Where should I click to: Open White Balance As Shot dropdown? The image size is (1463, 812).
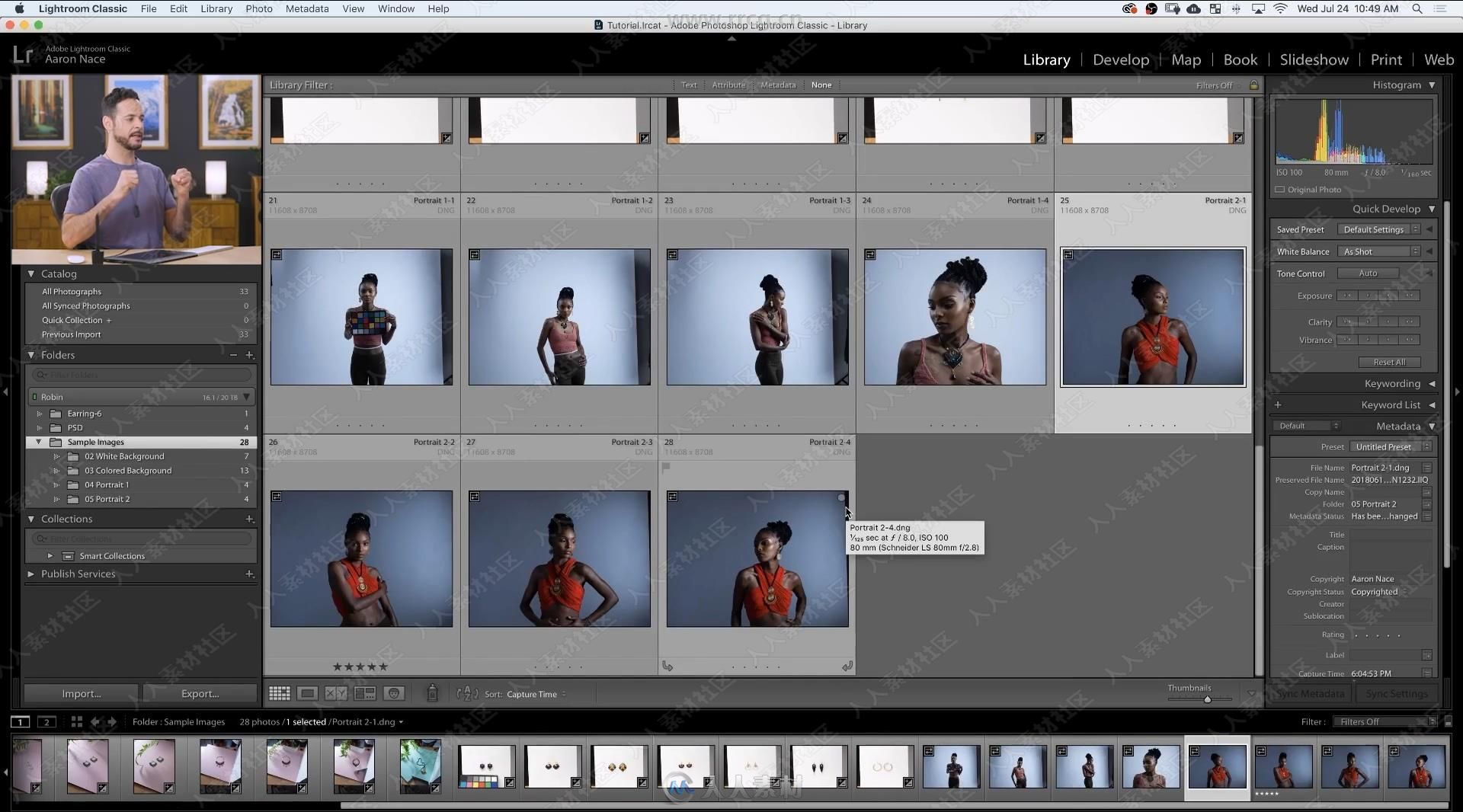1378,251
